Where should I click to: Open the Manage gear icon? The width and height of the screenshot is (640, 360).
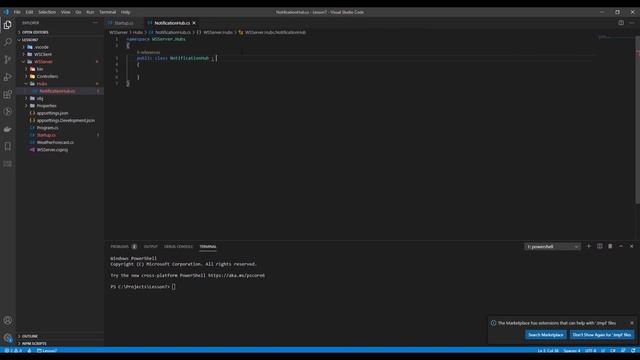coord(8,338)
